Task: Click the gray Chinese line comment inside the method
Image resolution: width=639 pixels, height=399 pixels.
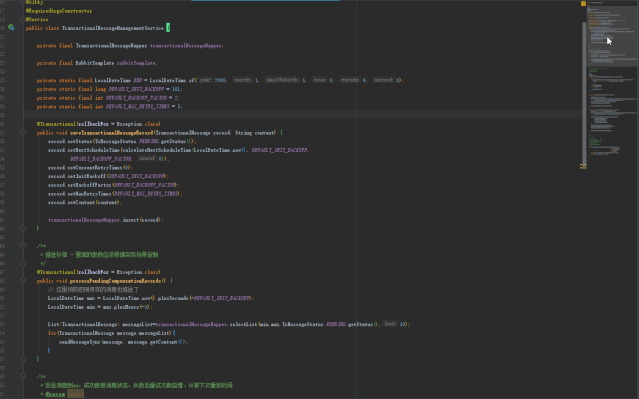Action: point(93,289)
